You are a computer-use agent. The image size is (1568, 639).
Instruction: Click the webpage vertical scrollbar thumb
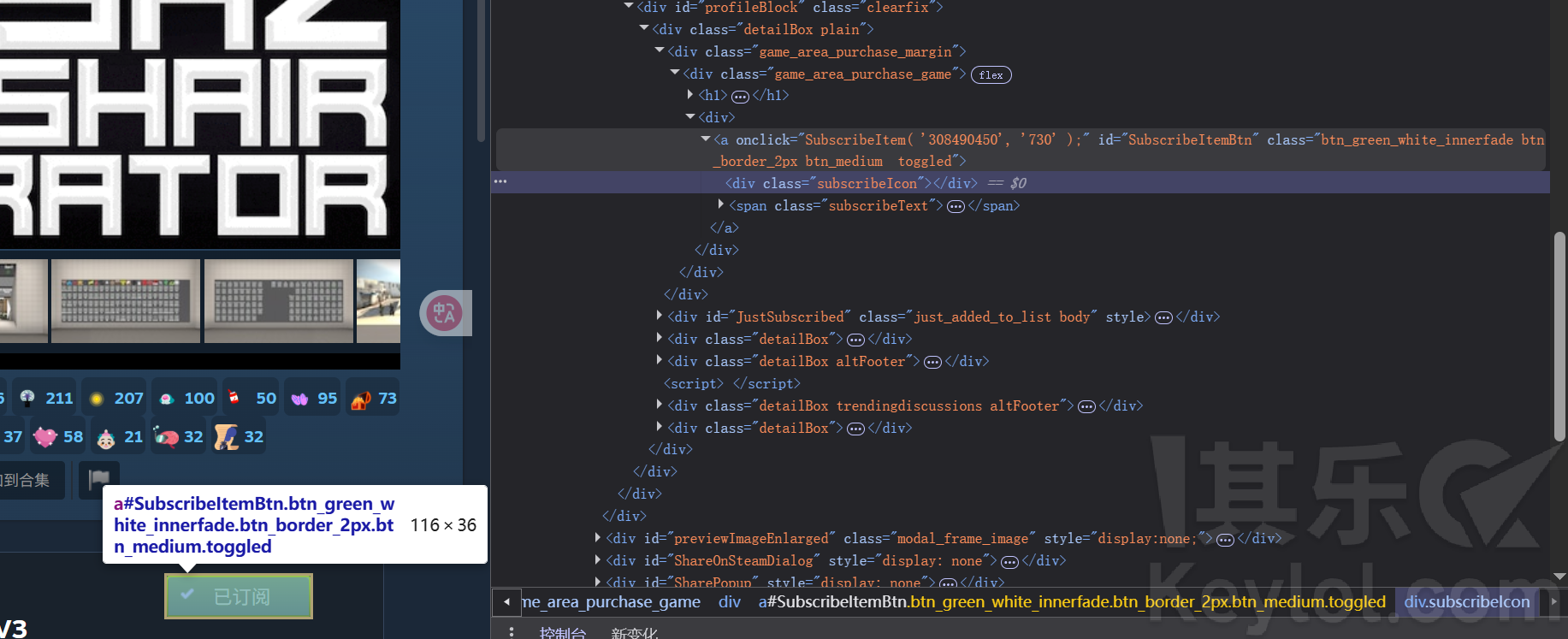point(481,71)
